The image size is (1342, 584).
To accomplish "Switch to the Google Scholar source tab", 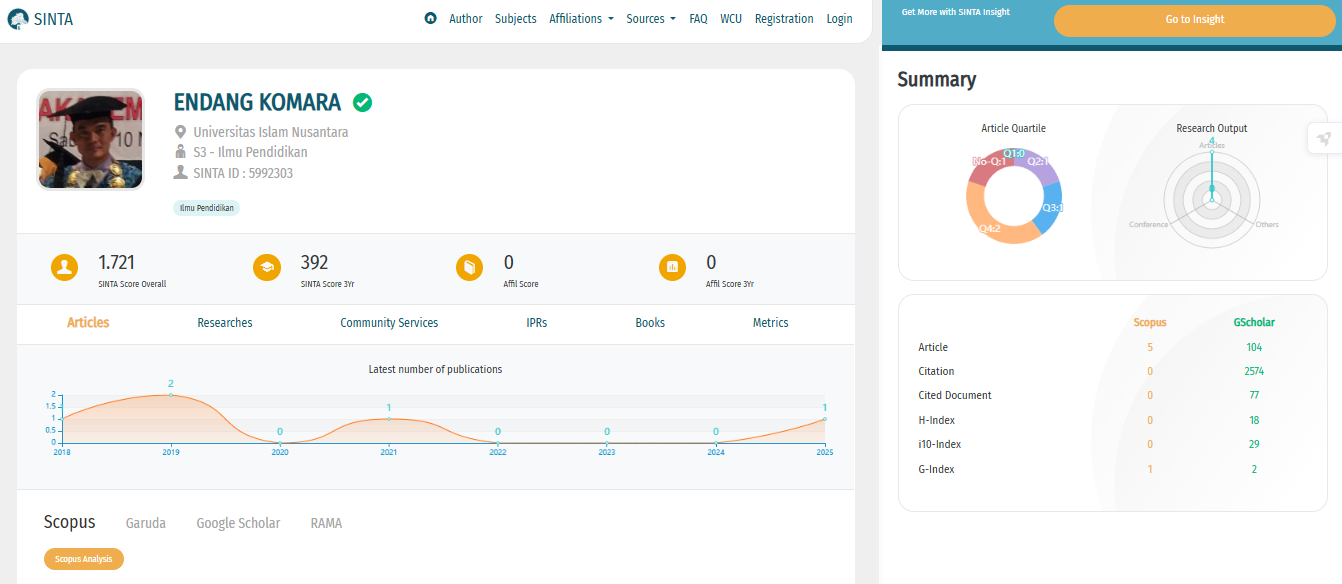I will (x=238, y=523).
